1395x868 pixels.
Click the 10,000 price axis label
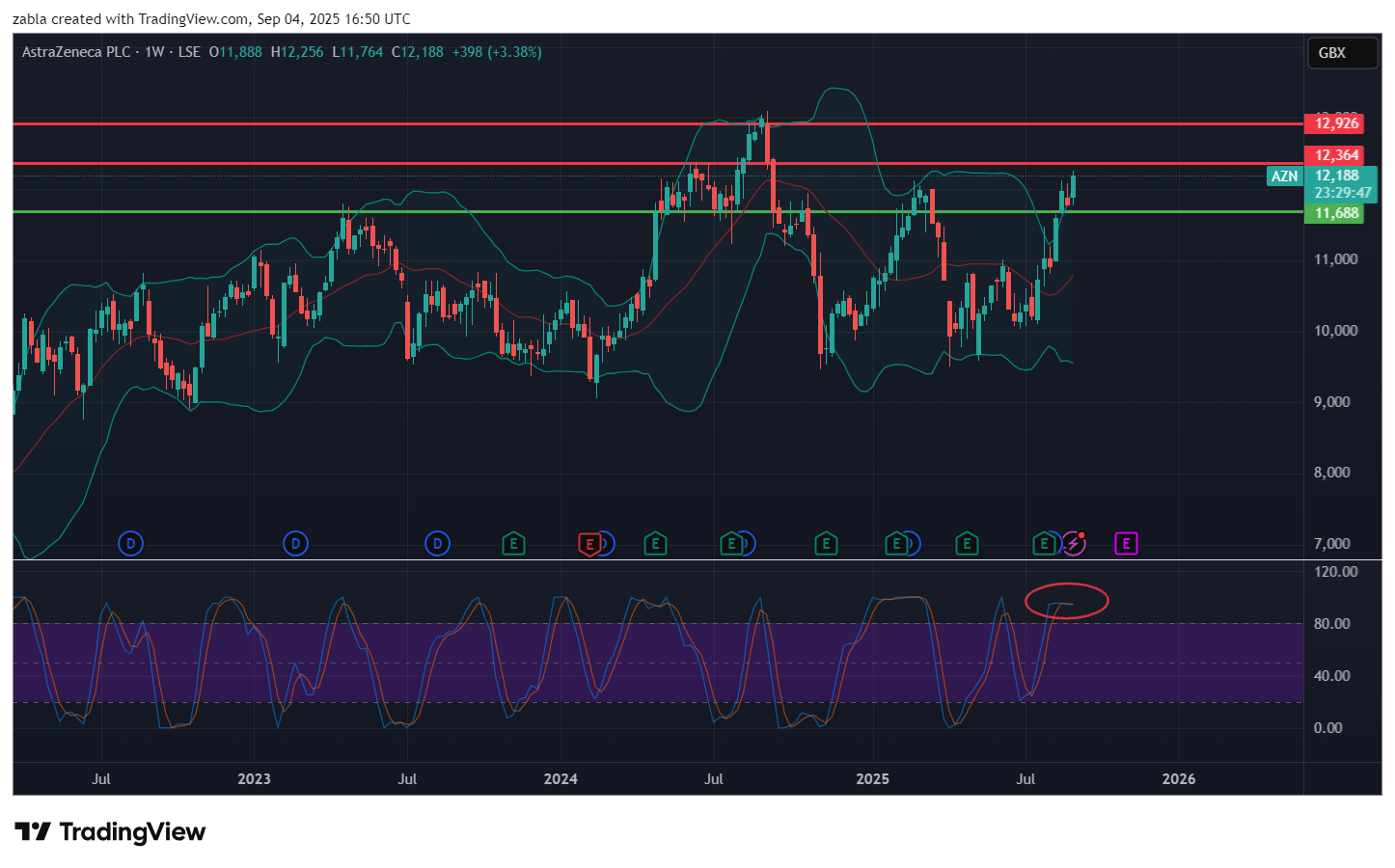coord(1336,330)
